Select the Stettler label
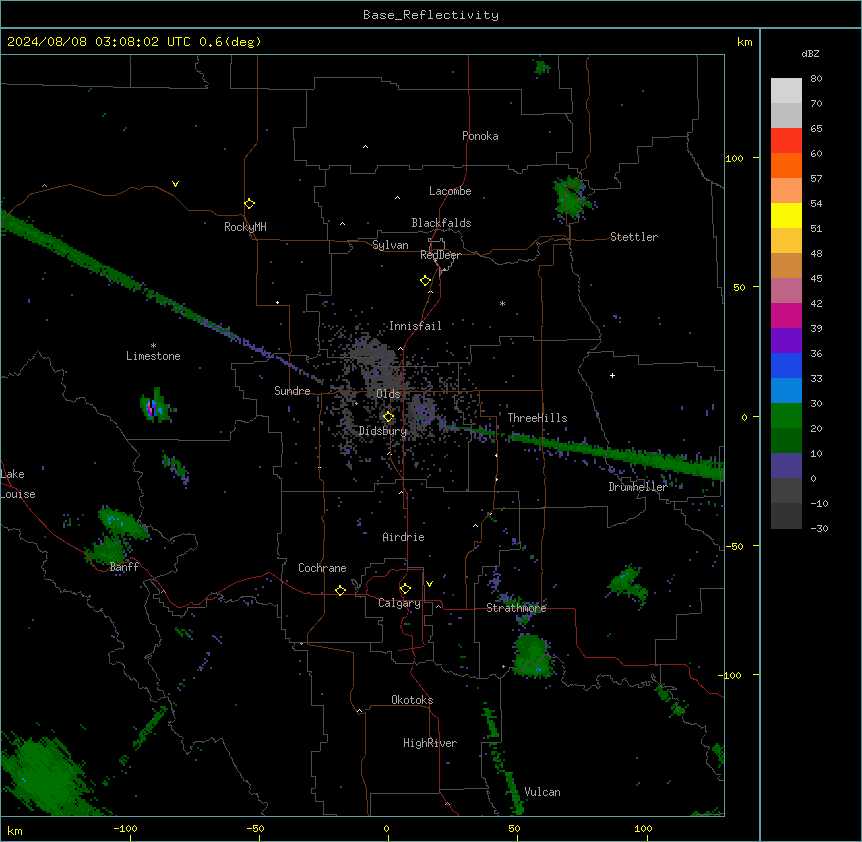The height and width of the screenshot is (842, 862). click(634, 237)
